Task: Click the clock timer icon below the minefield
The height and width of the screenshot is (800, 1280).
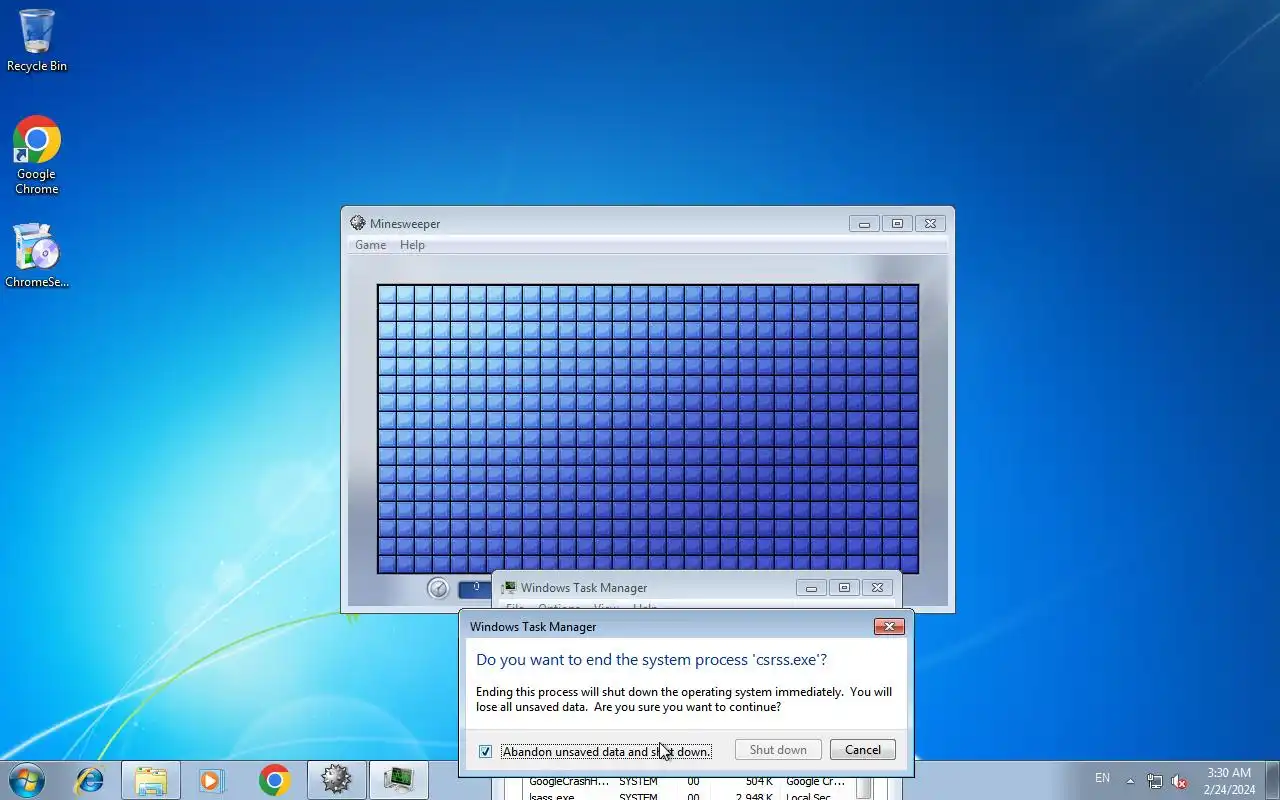Action: pos(438,588)
